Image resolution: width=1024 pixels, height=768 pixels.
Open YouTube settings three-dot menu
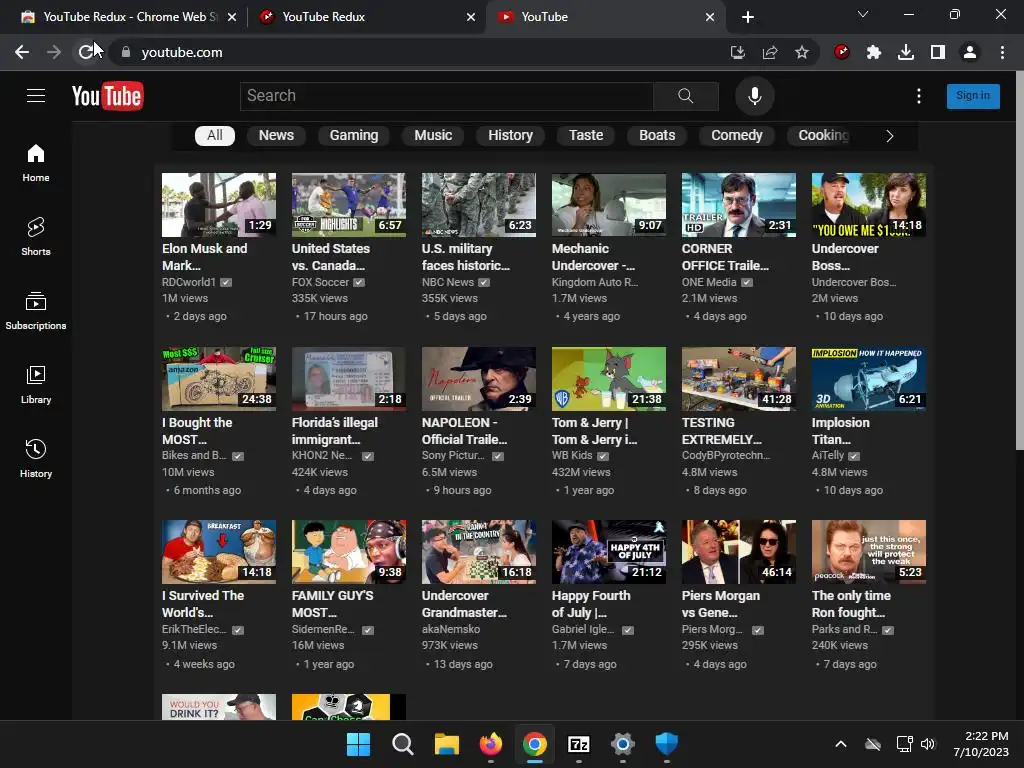(x=919, y=96)
